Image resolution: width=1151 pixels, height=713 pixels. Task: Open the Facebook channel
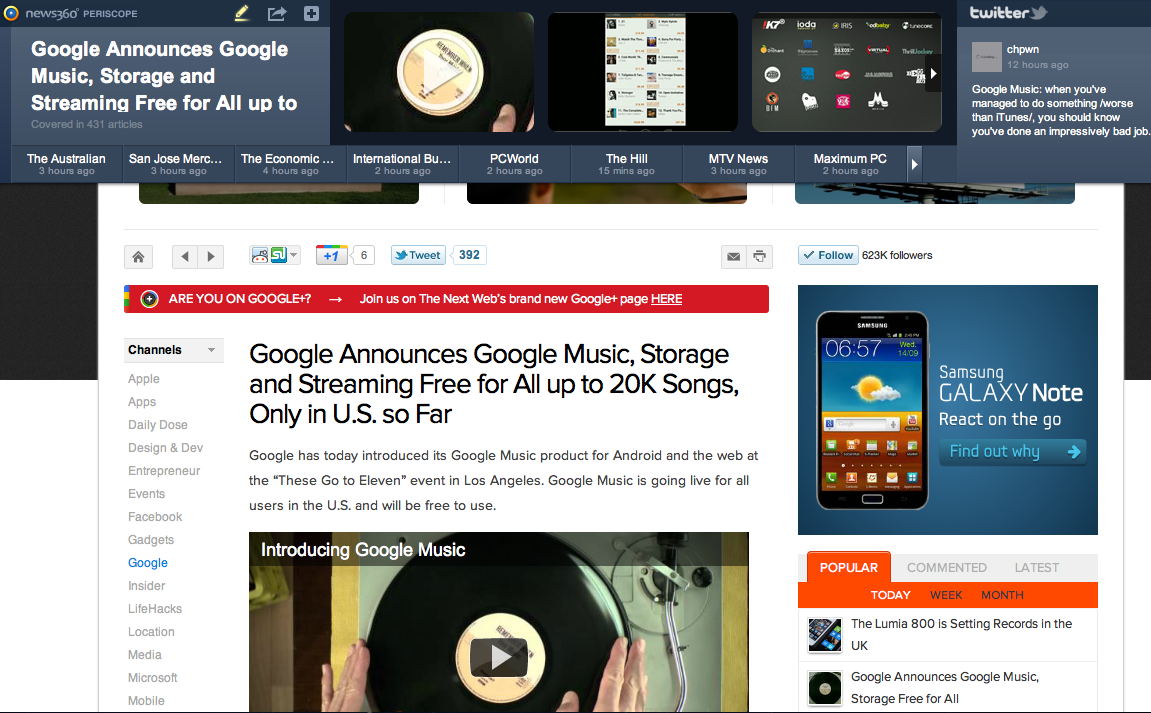(155, 517)
